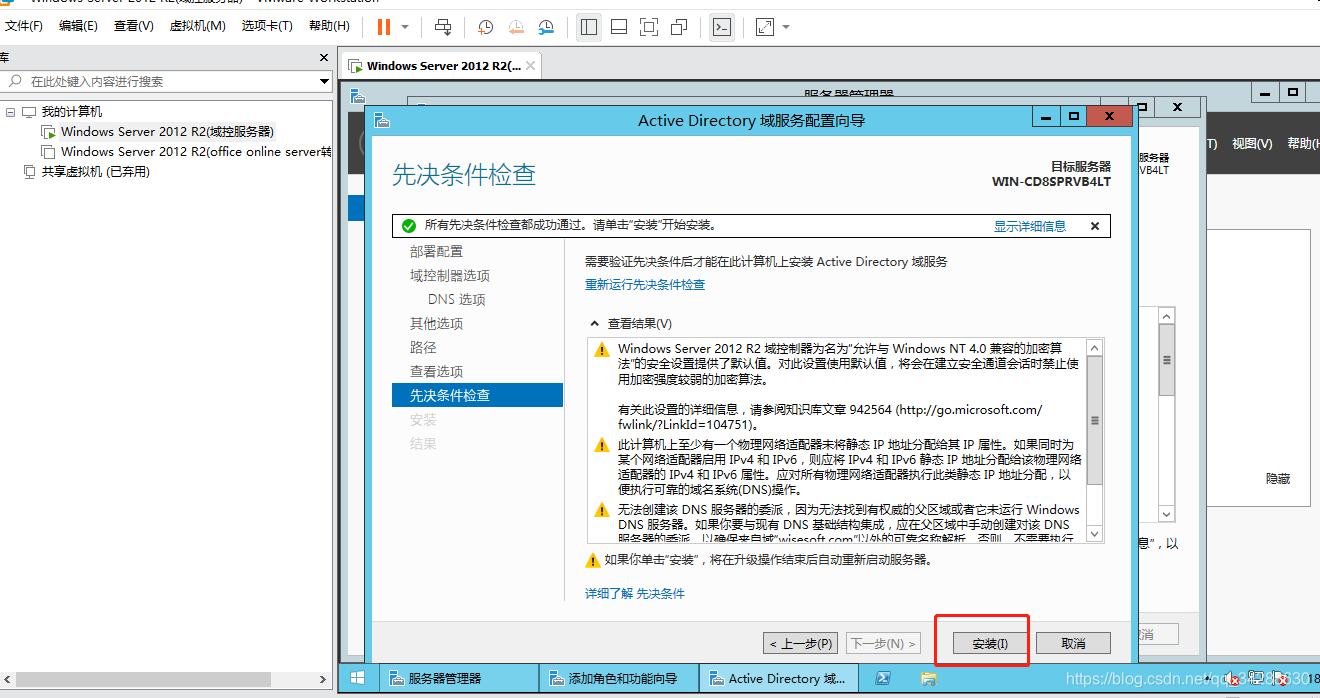Revert the VM to its previous snapshot
The width and height of the screenshot is (1320, 698).
pos(516,27)
